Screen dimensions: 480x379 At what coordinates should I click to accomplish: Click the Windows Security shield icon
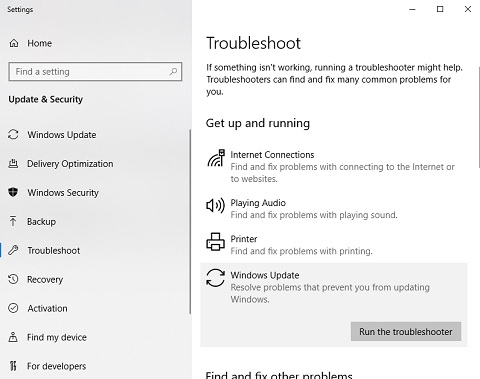click(x=13, y=192)
